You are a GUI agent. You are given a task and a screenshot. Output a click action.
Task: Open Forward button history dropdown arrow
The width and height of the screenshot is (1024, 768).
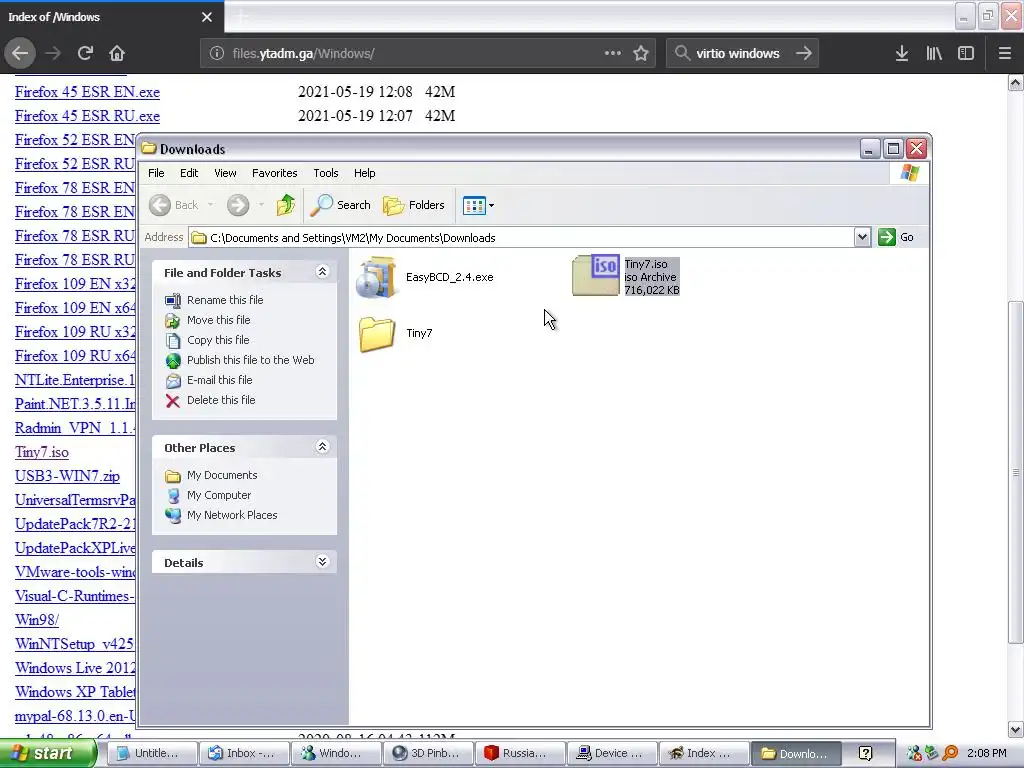[261, 205]
